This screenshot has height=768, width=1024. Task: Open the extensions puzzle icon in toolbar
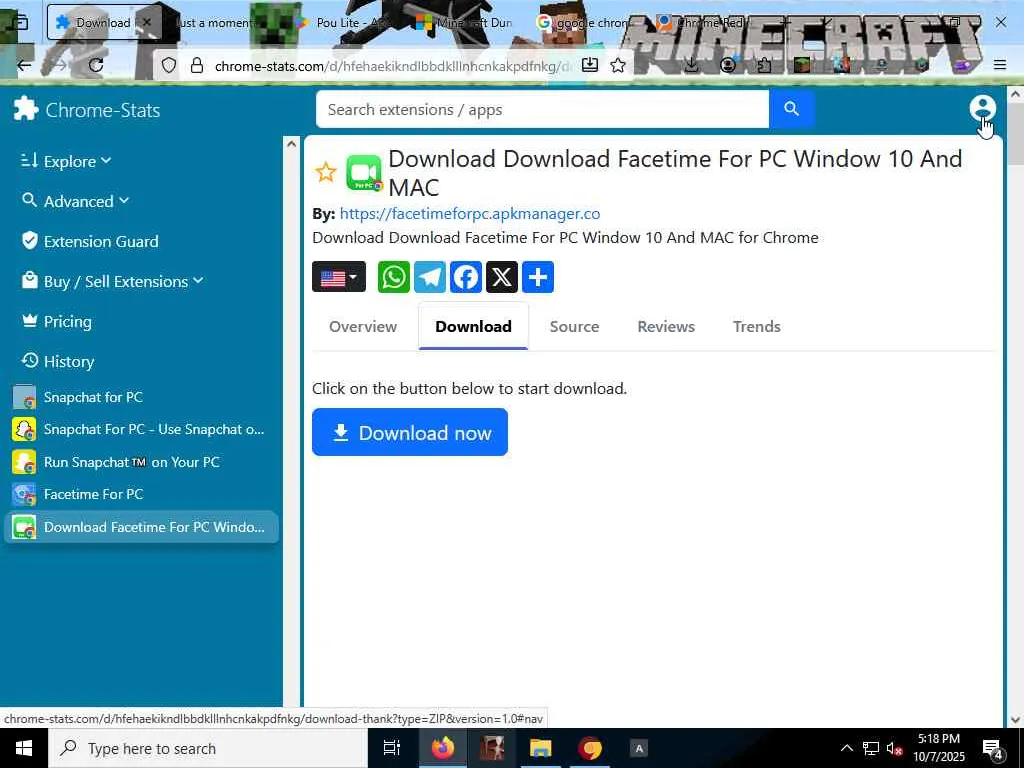(x=764, y=65)
